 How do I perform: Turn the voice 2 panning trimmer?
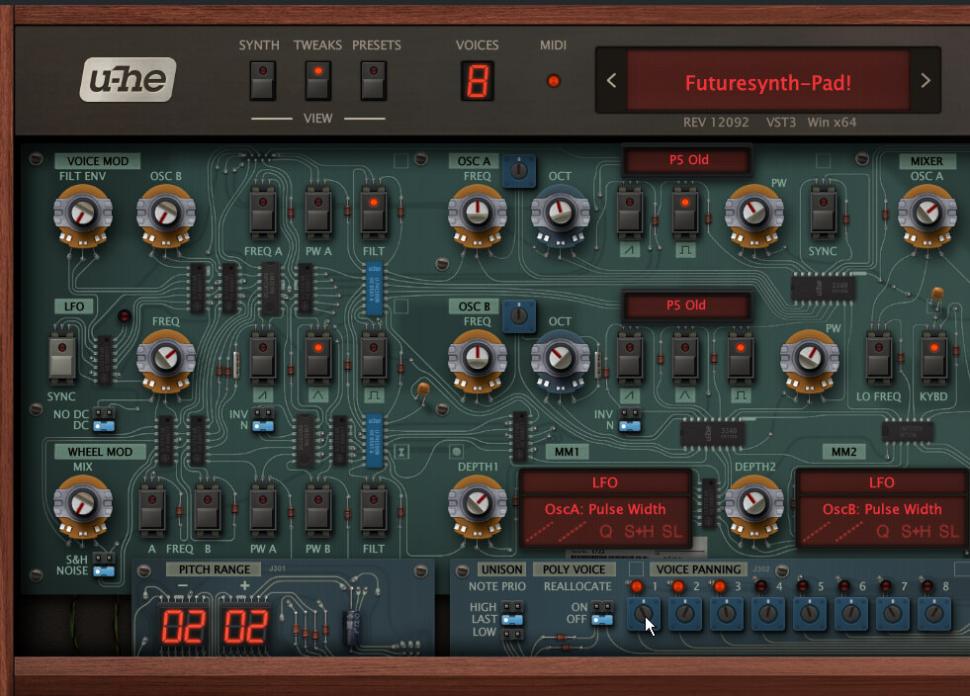685,614
